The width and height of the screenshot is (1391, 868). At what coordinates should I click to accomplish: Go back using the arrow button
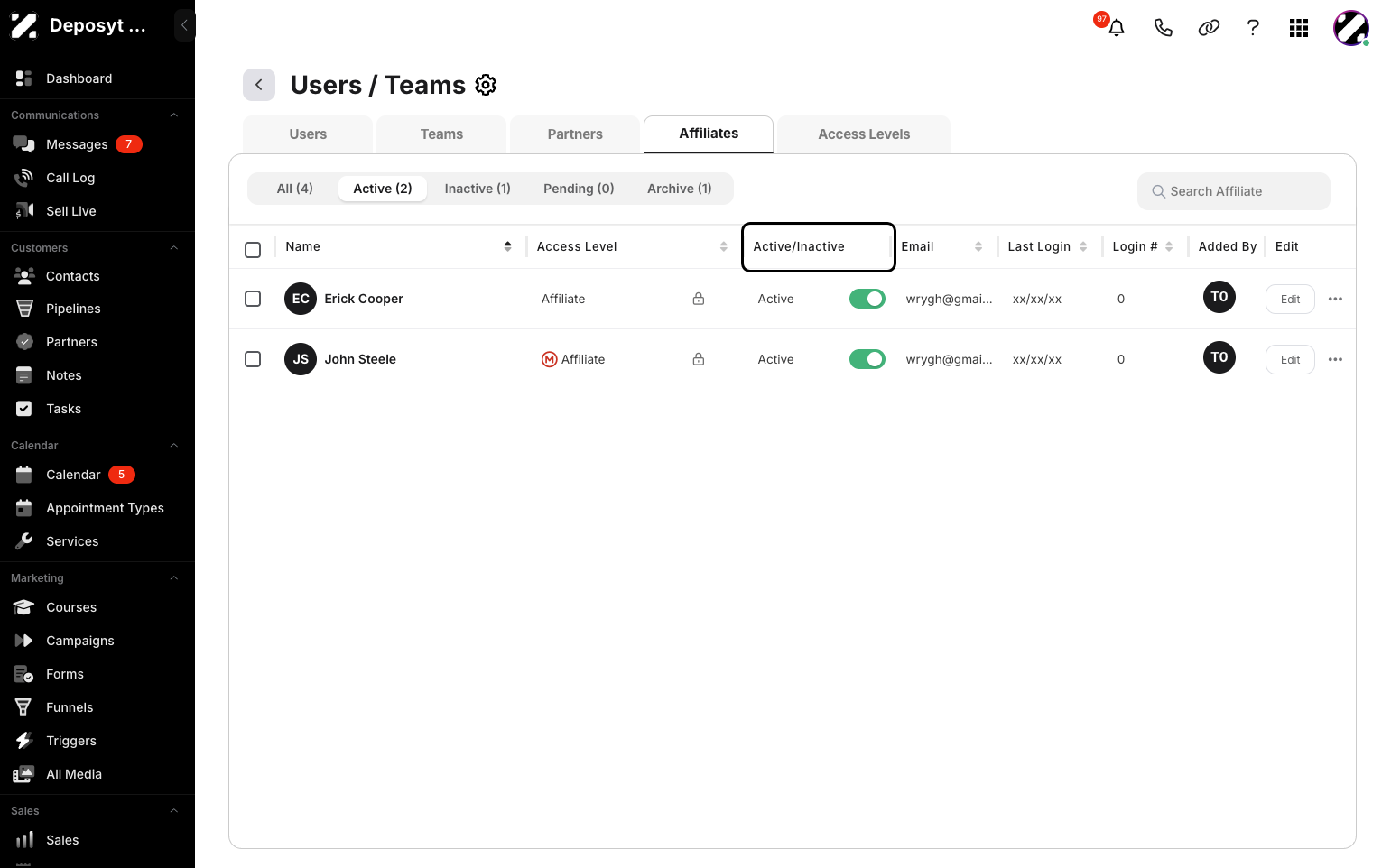(x=259, y=85)
